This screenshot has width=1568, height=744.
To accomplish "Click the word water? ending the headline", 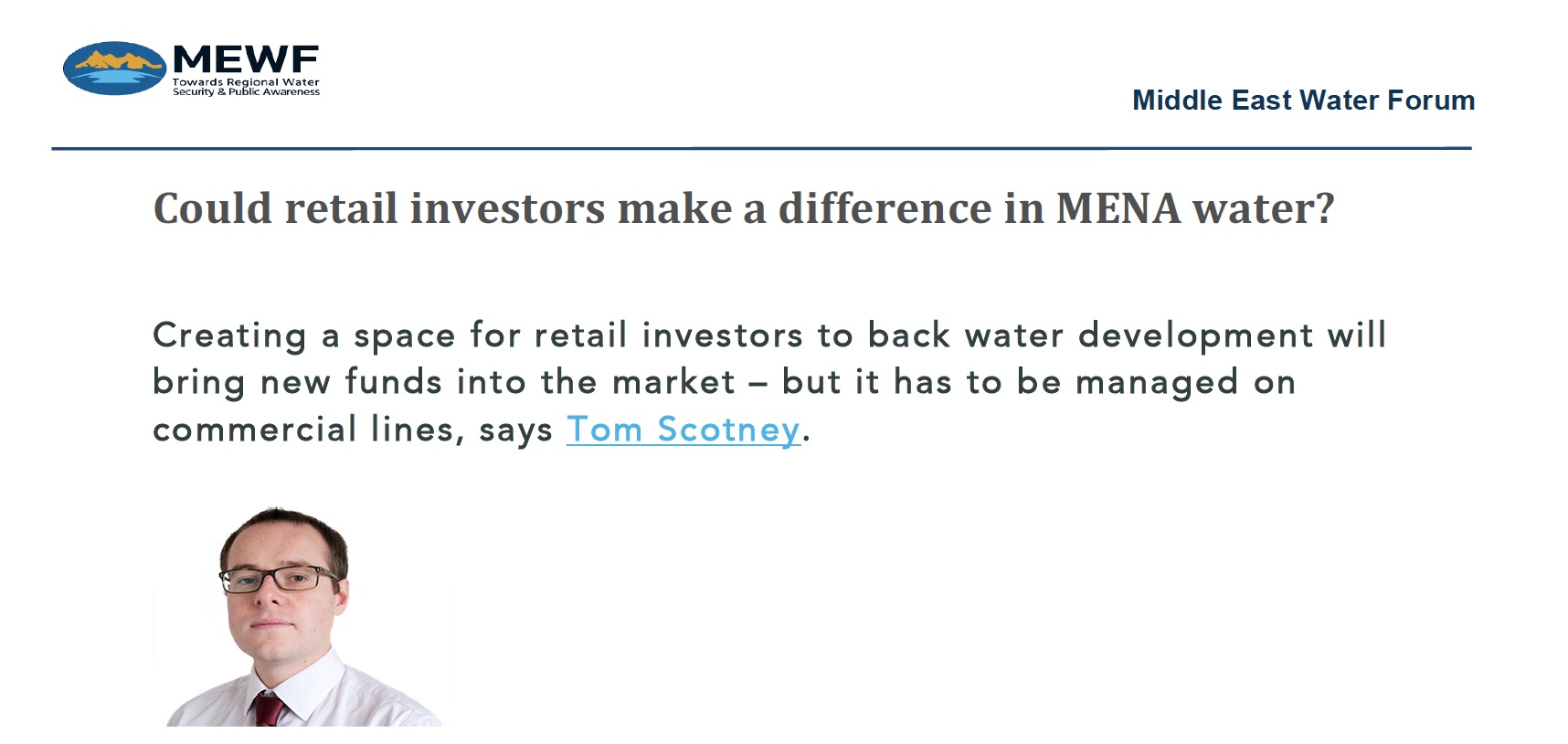I will [x=1264, y=208].
